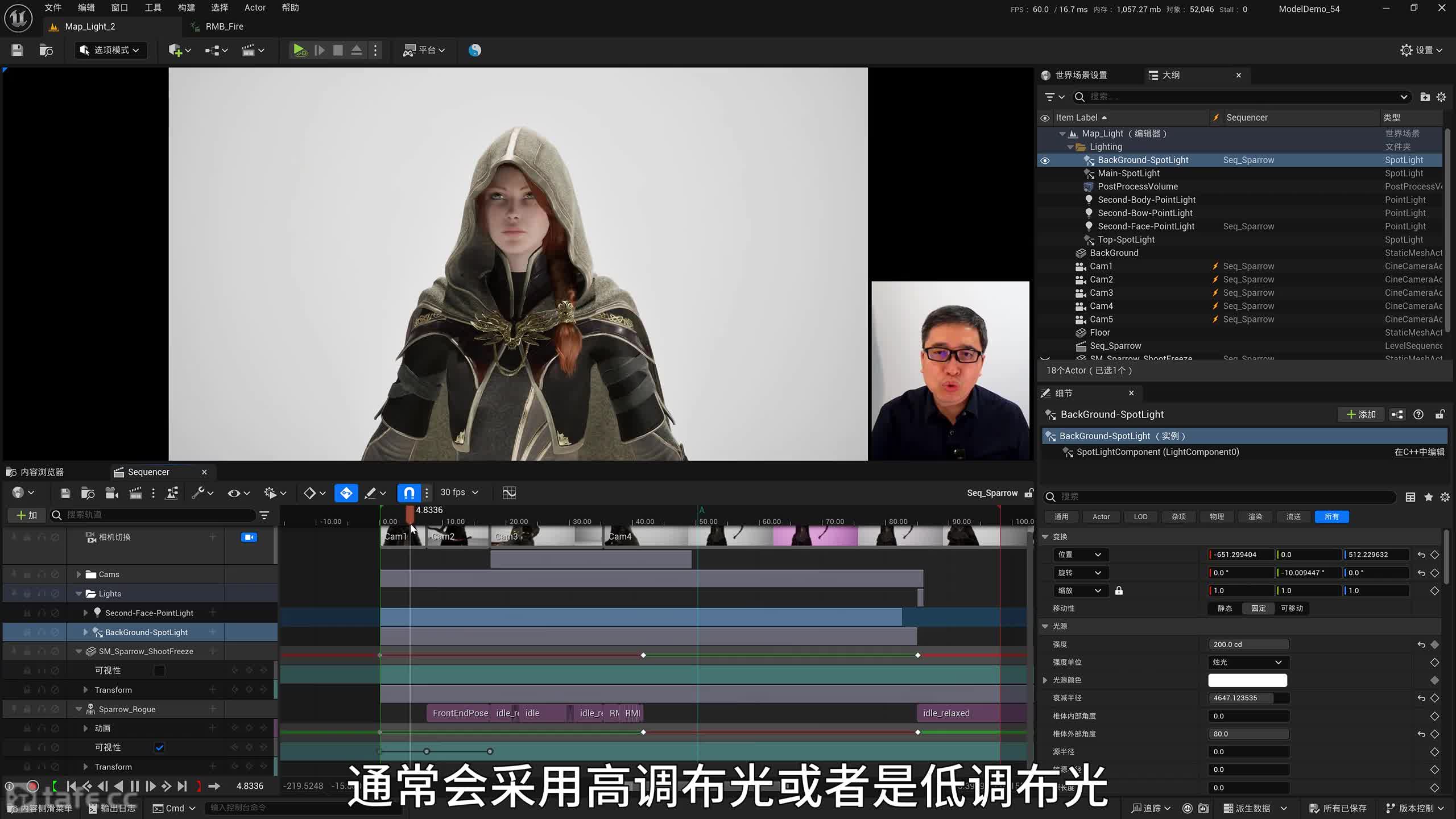Viewport: 1456px width, 819px height.
Task: Open the 构建 menu
Action: (186, 8)
